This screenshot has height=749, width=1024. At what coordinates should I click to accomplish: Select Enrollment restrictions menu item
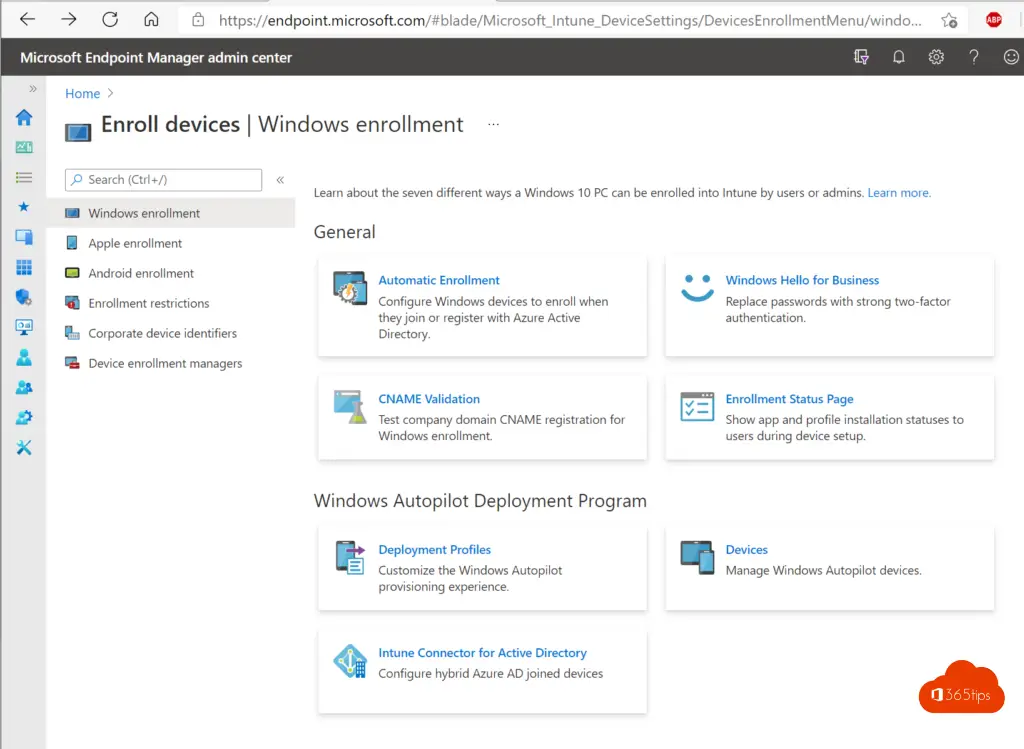pyautogui.click(x=148, y=303)
